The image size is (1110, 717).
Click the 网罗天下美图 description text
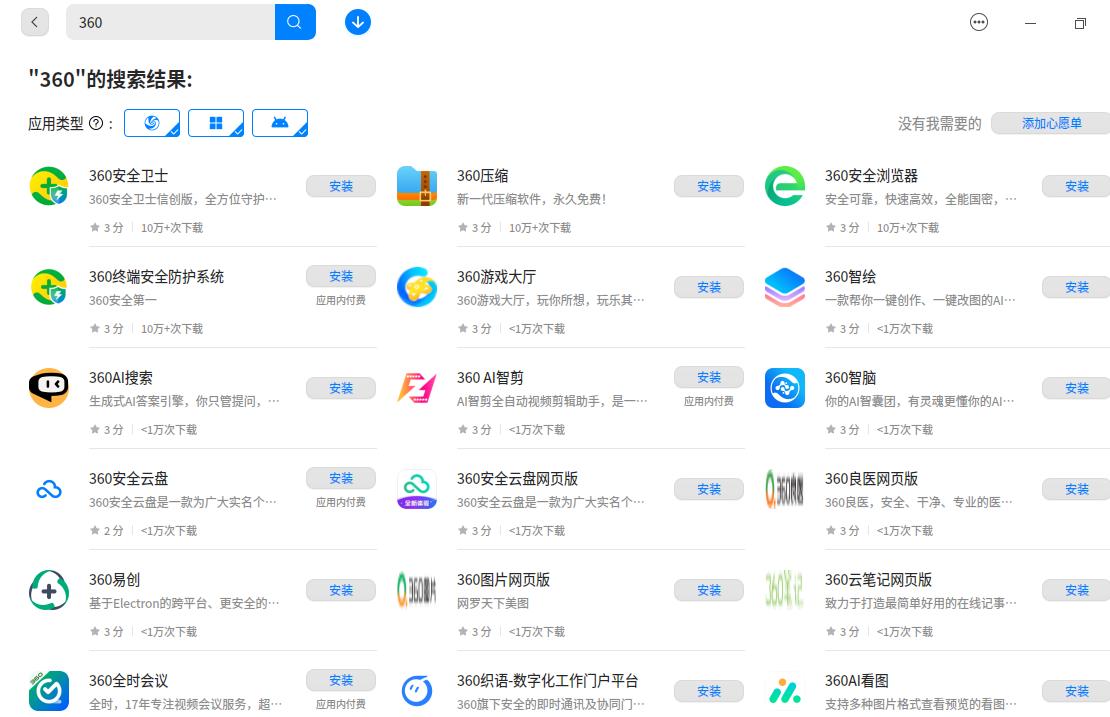click(493, 603)
